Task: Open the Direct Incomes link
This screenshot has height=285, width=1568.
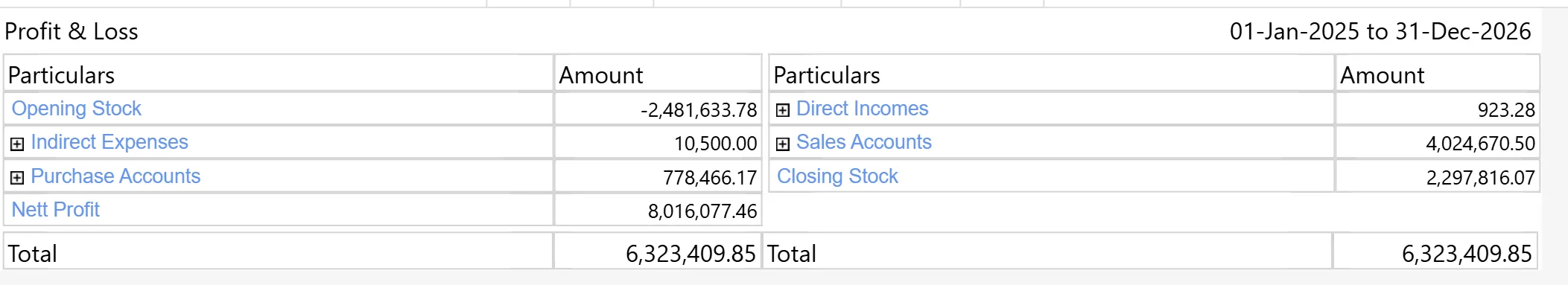Action: 862,109
